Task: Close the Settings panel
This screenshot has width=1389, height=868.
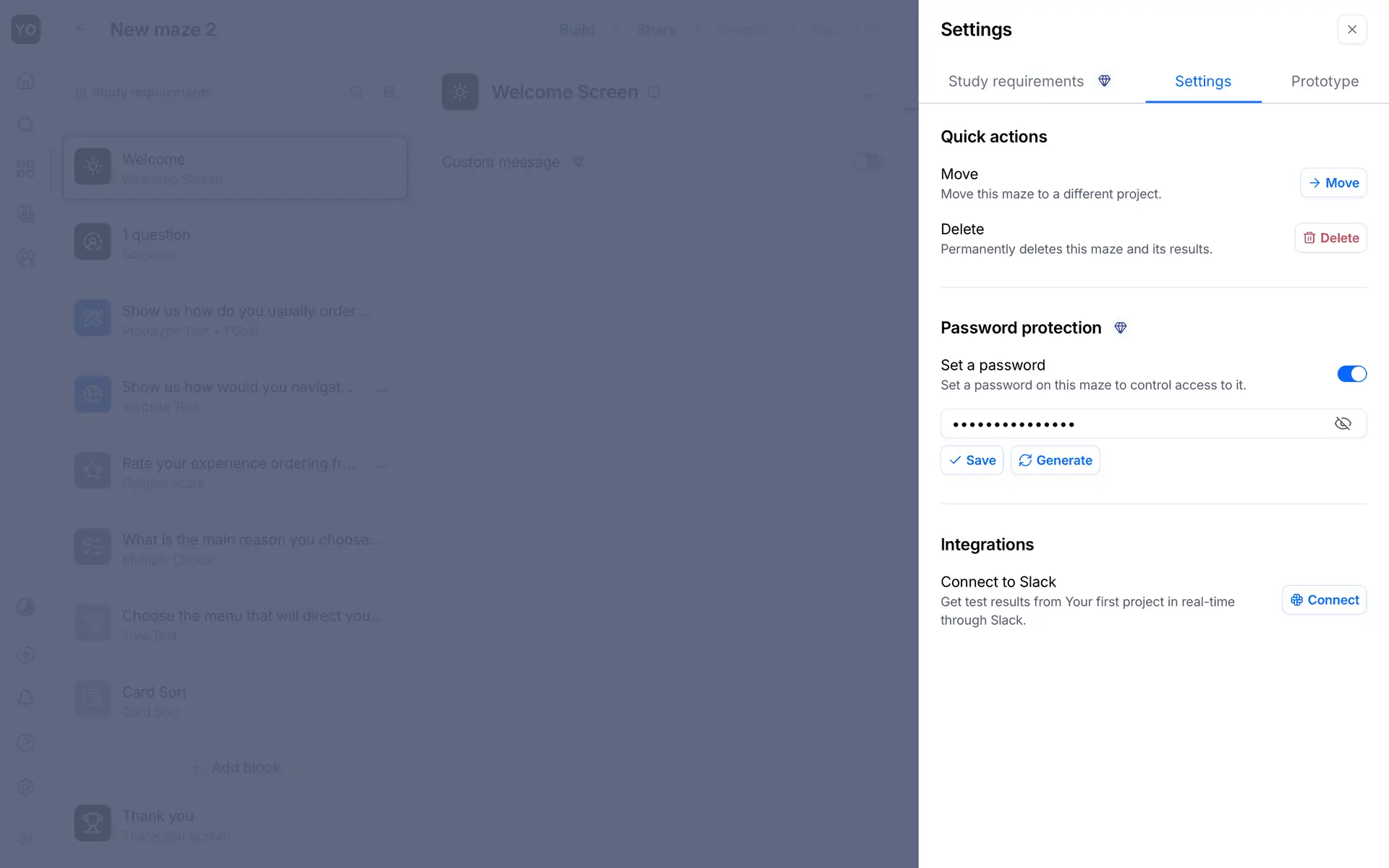Action: tap(1351, 30)
